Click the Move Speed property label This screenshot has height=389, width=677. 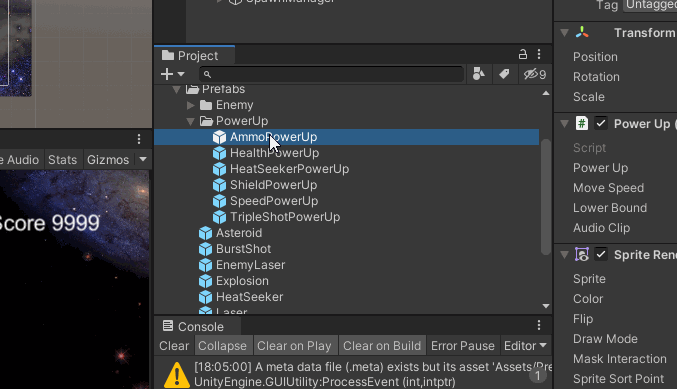pos(608,188)
